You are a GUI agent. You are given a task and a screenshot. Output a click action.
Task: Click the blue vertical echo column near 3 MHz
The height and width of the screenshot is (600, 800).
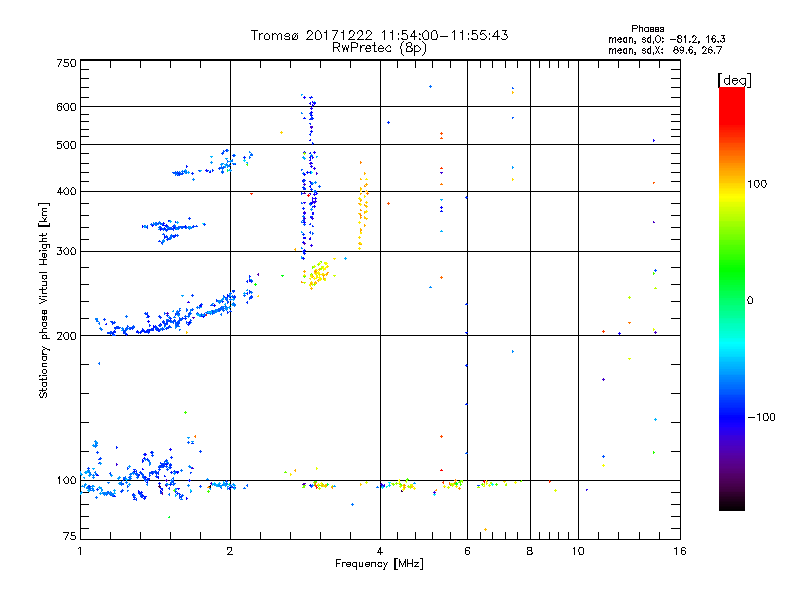coord(309,177)
